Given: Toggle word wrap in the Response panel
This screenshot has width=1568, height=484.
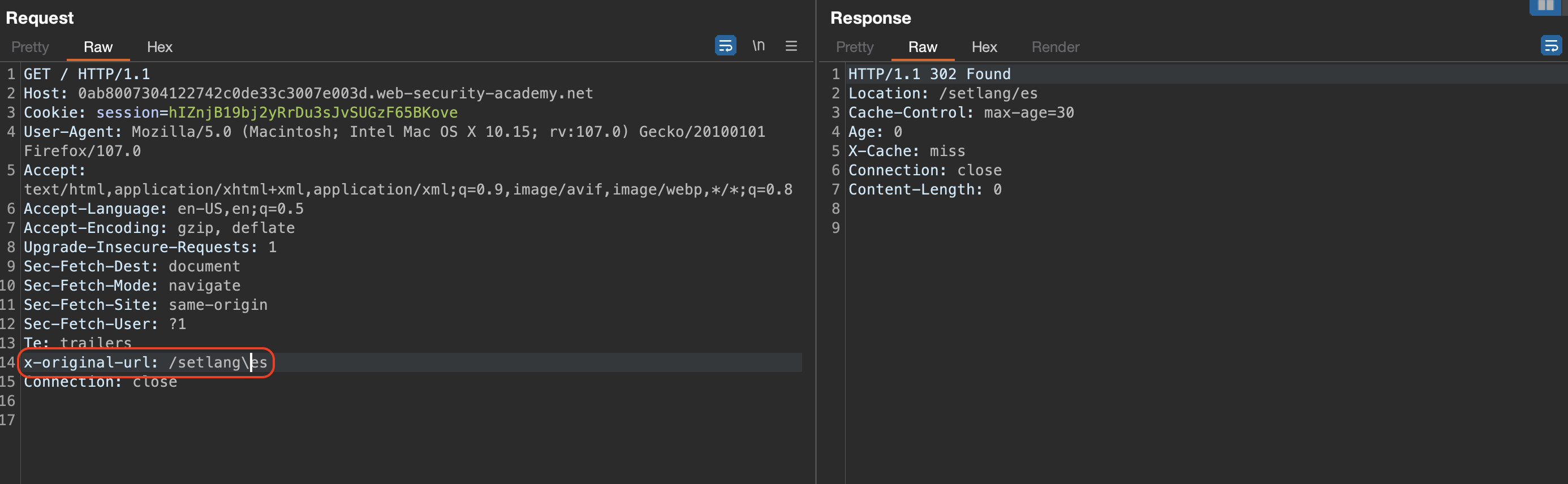Looking at the screenshot, I should point(1550,46).
